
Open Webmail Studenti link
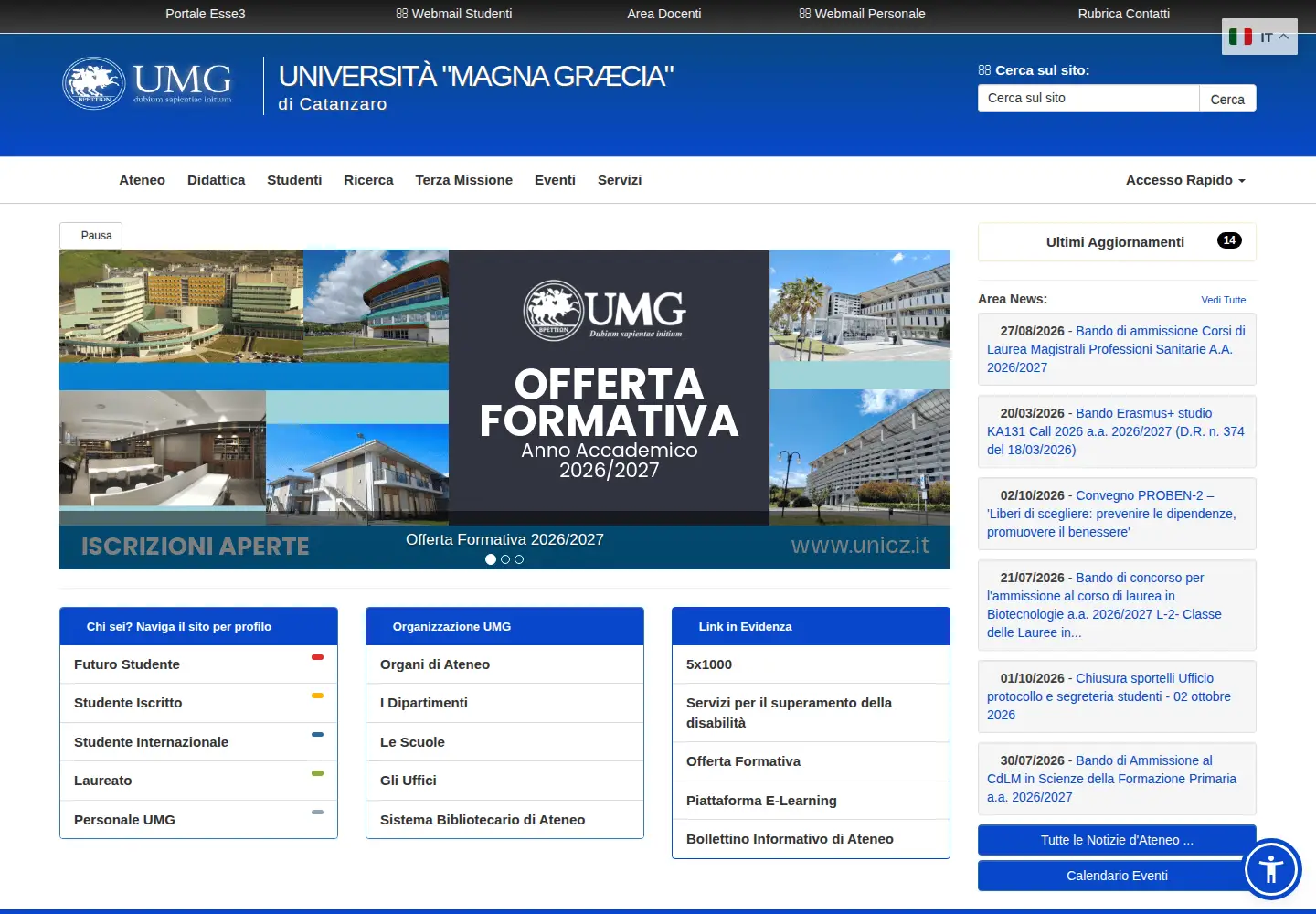coord(454,14)
